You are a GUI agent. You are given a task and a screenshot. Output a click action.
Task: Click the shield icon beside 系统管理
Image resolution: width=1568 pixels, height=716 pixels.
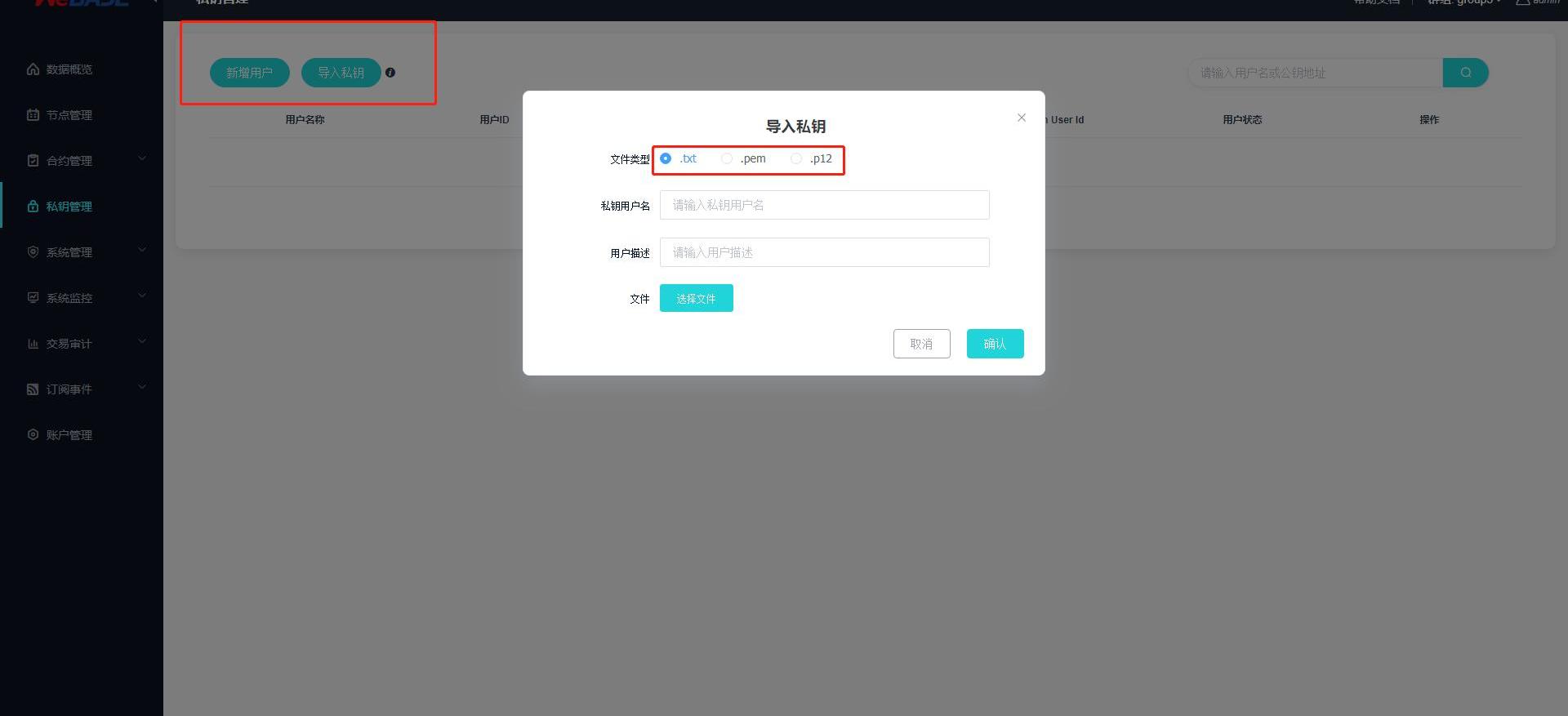click(x=33, y=252)
